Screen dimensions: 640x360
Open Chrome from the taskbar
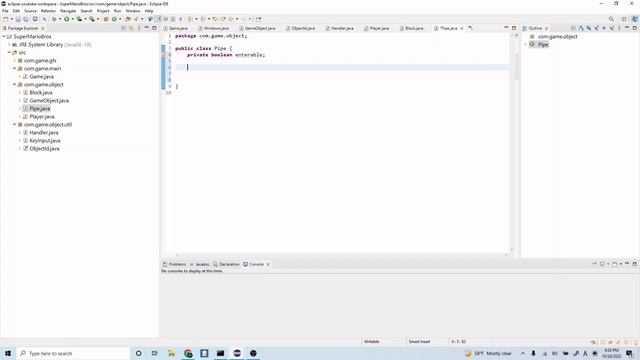[x=188, y=353]
